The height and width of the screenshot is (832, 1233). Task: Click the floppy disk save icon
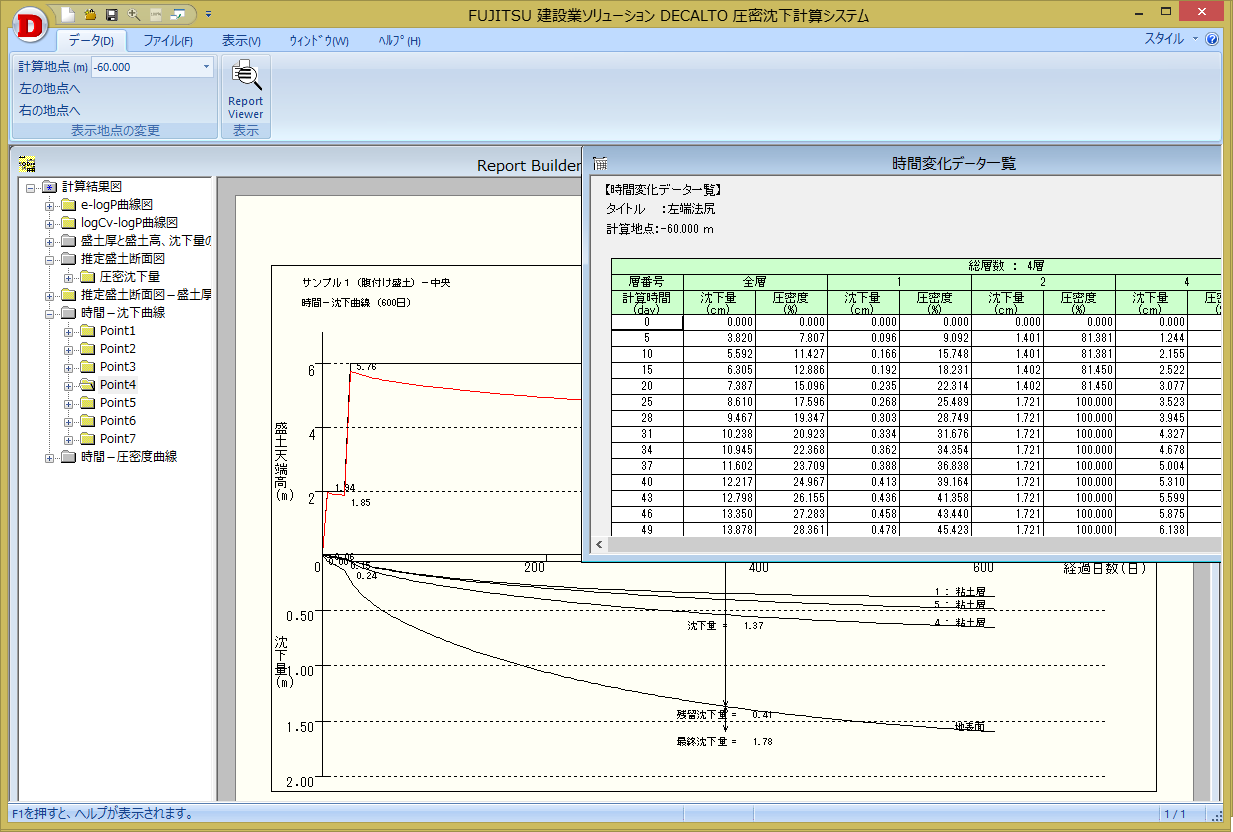pos(111,14)
